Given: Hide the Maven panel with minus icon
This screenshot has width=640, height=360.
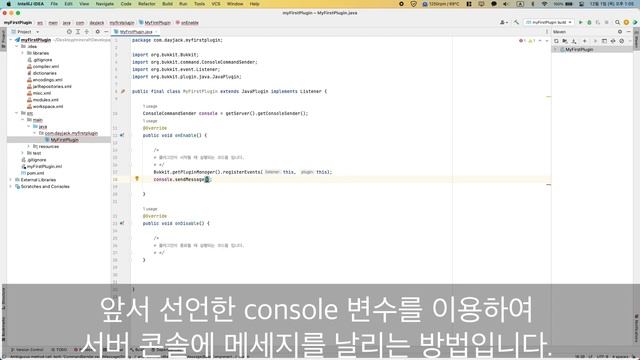Looking at the screenshot, I should pos(629,31).
